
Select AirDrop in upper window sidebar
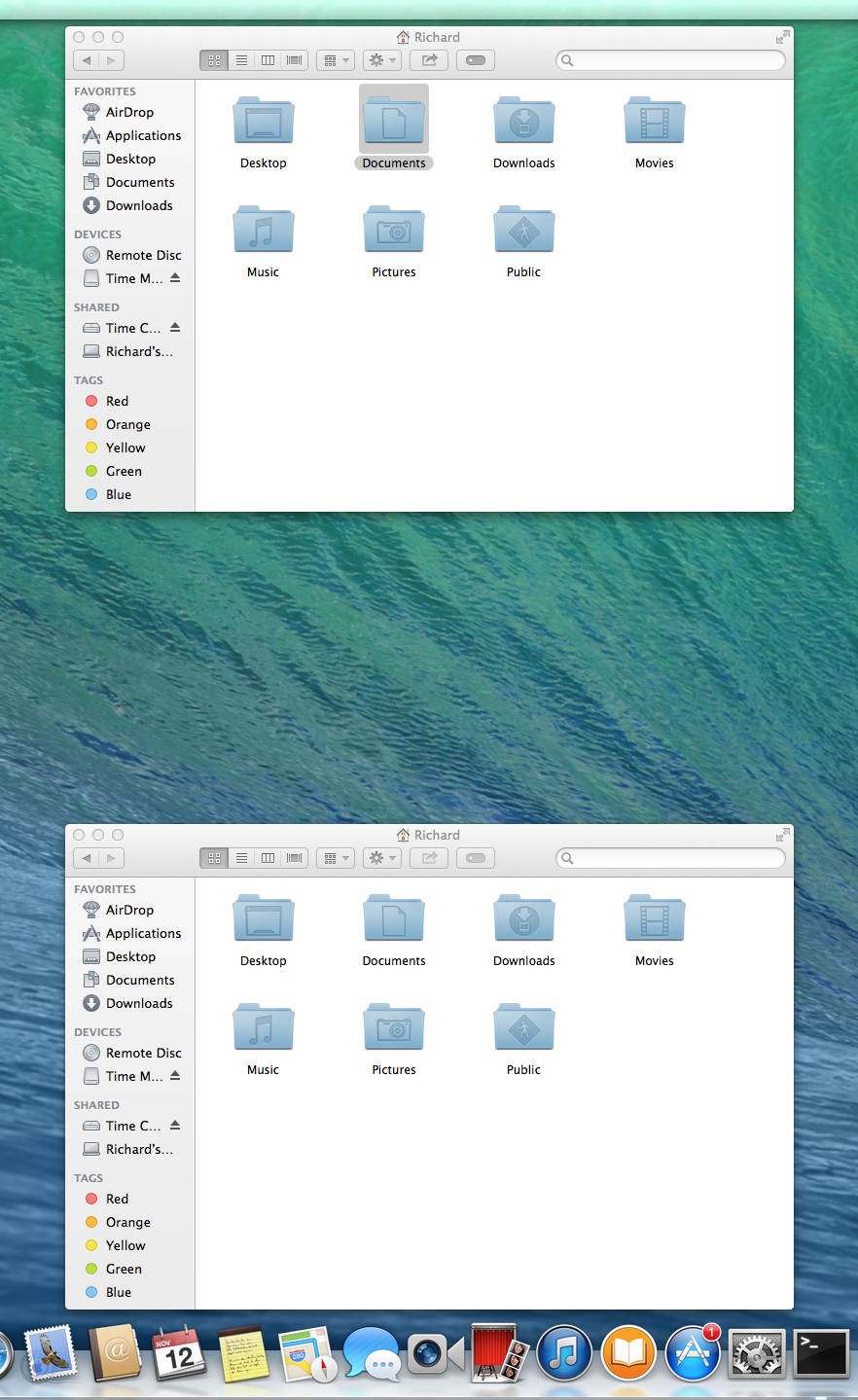[x=130, y=112]
